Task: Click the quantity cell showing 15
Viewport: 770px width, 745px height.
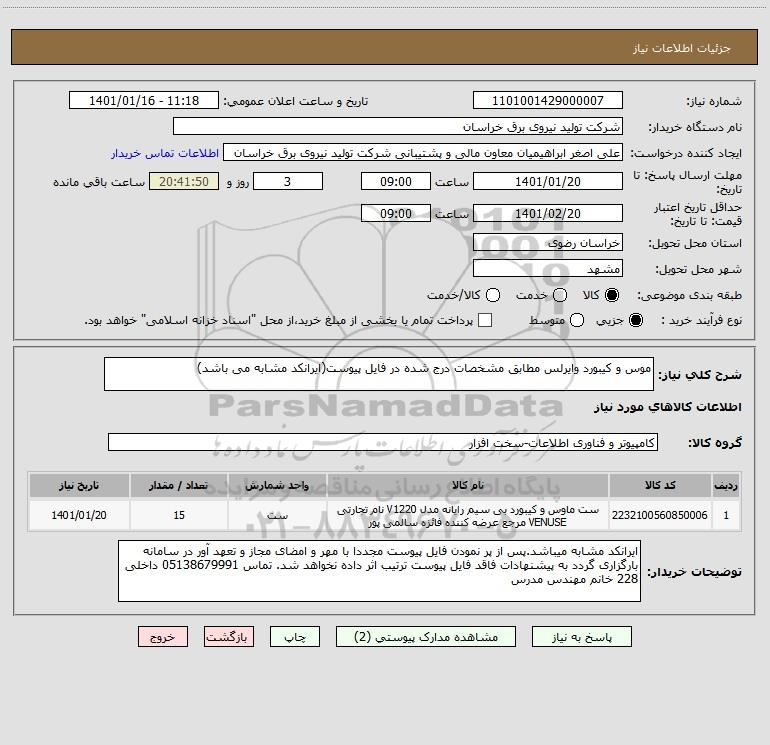Action: pos(179,515)
